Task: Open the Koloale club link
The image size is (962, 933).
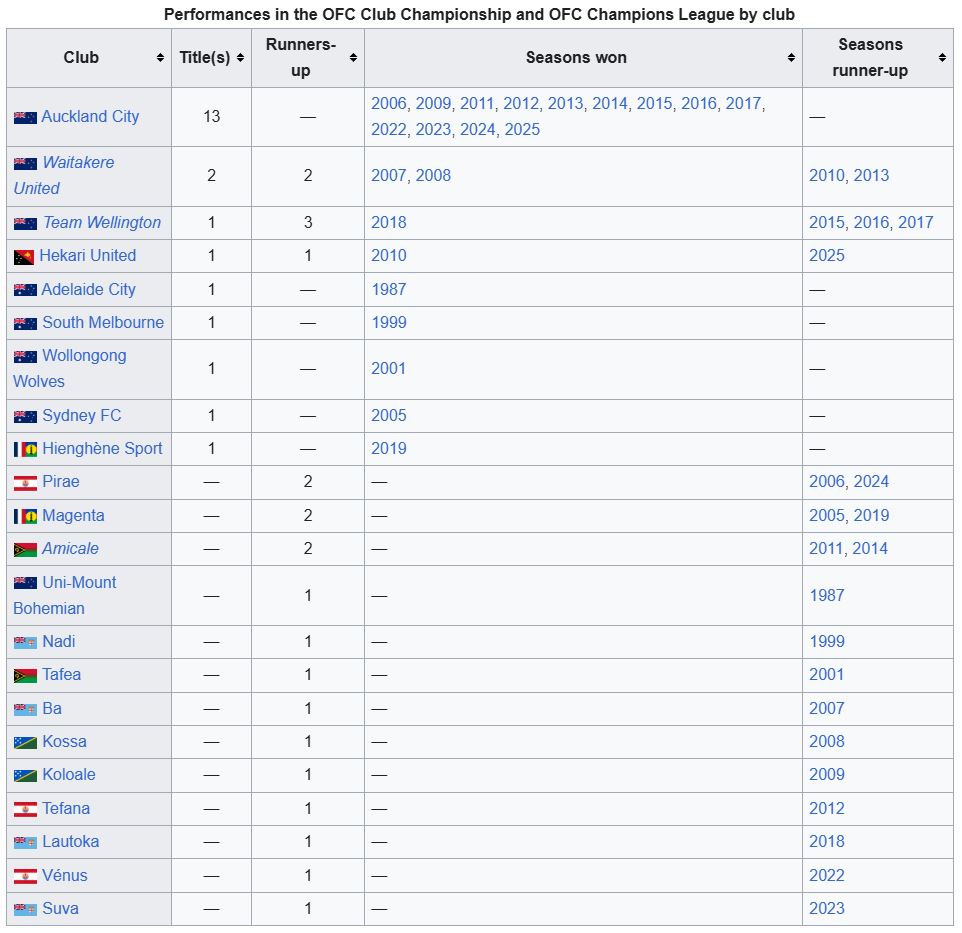Action: (x=69, y=775)
